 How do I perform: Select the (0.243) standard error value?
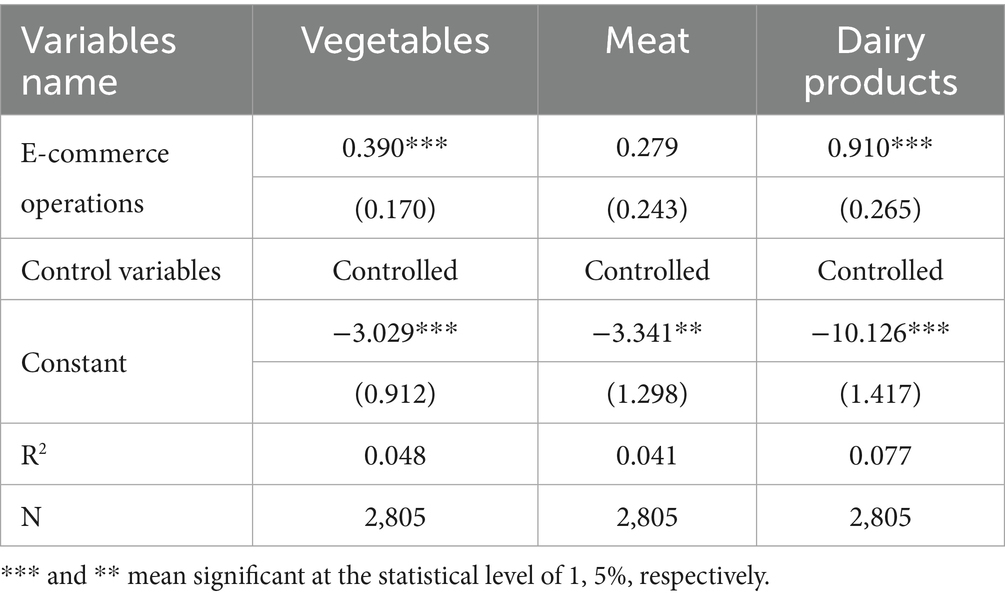click(647, 207)
